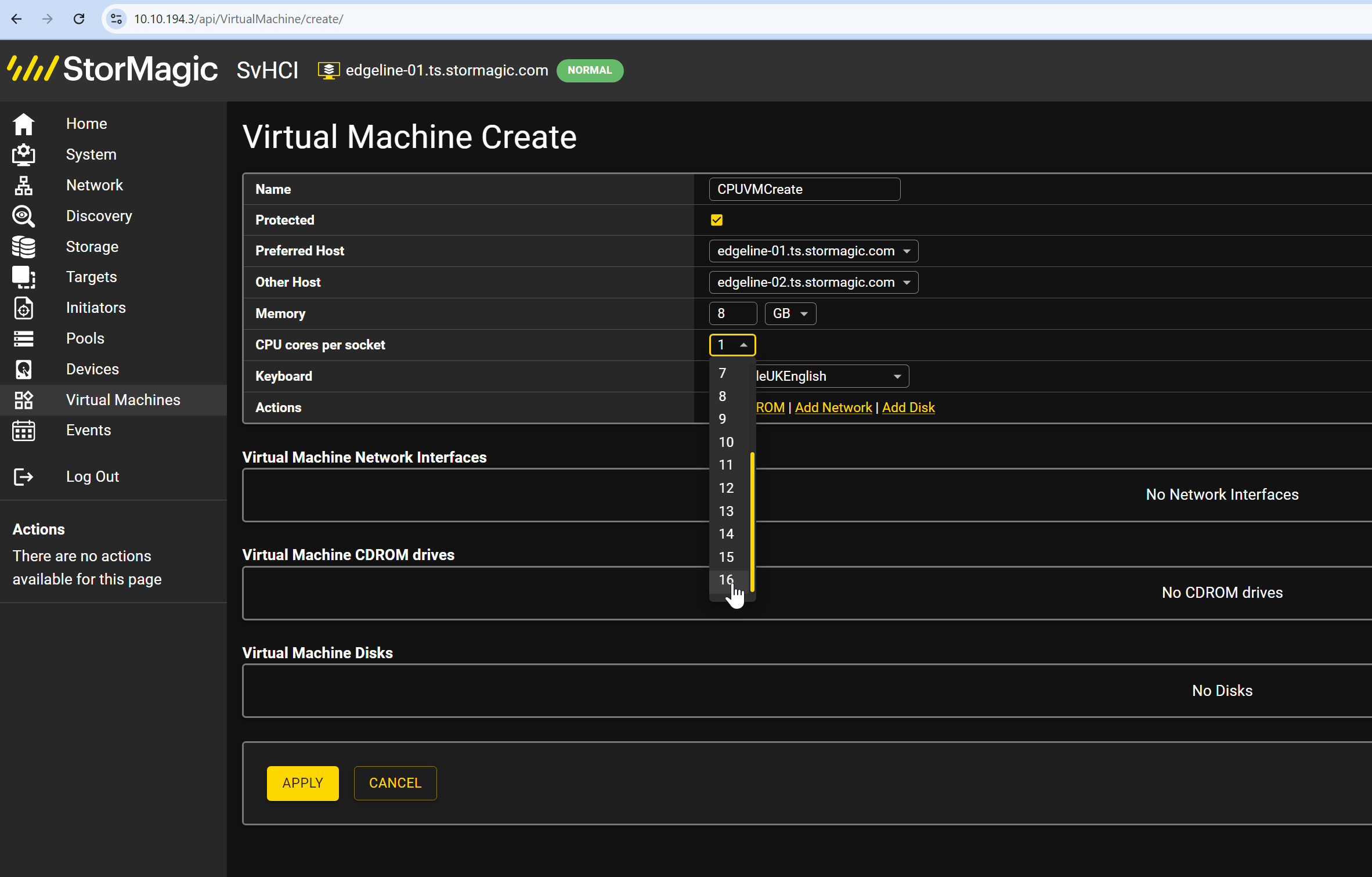1372x877 pixels.
Task: Collapse the CPU cores per socket dropdown
Action: (x=732, y=345)
